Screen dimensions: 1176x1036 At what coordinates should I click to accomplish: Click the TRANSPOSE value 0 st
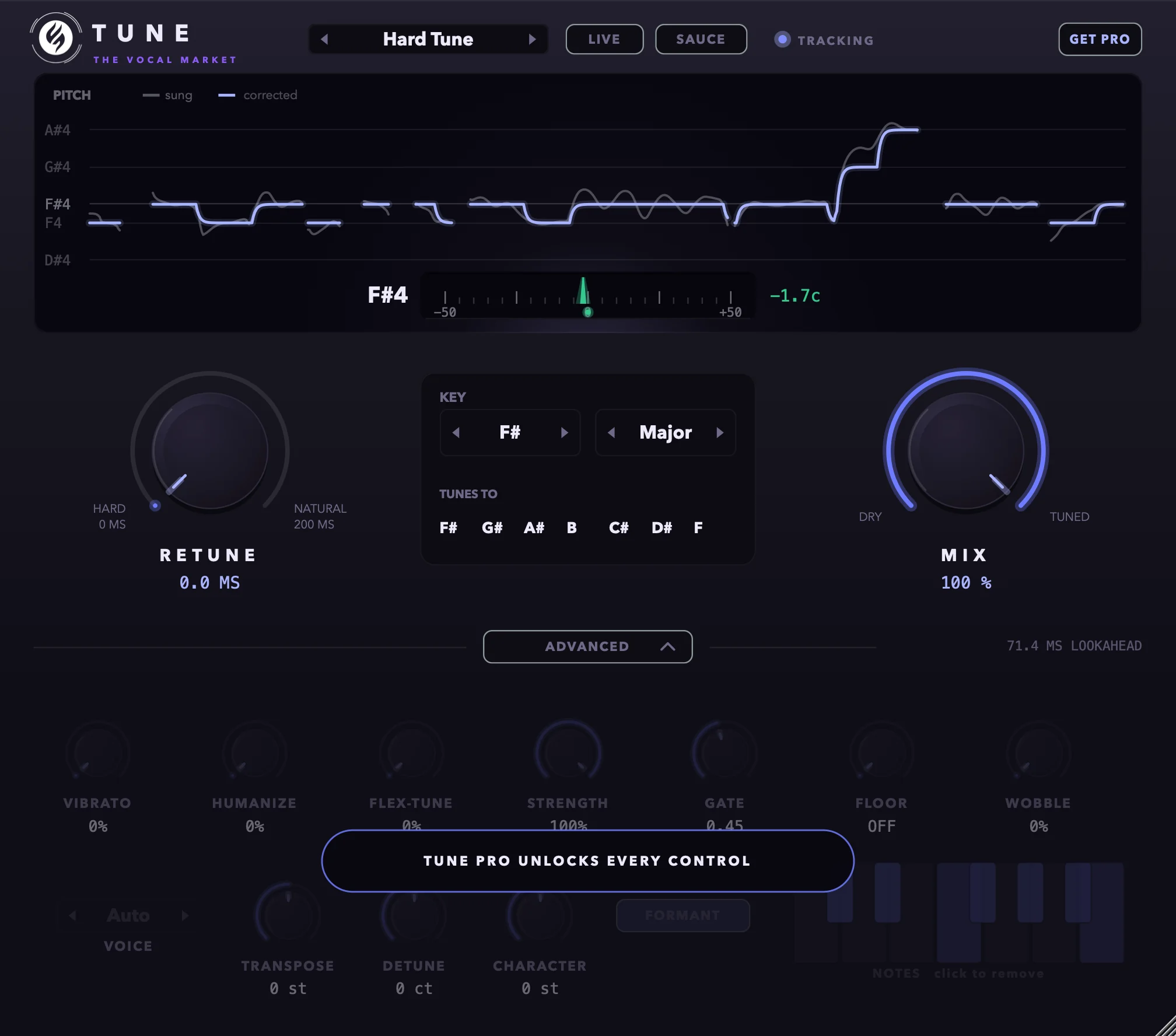(x=288, y=988)
